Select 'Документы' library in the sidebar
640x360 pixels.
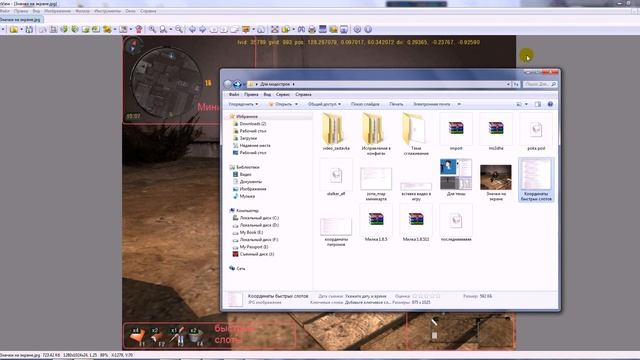click(247, 182)
